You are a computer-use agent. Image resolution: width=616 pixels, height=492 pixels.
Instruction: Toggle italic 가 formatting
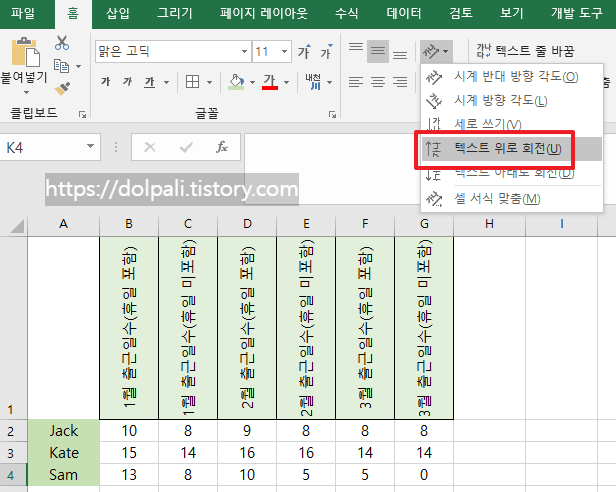[127, 82]
